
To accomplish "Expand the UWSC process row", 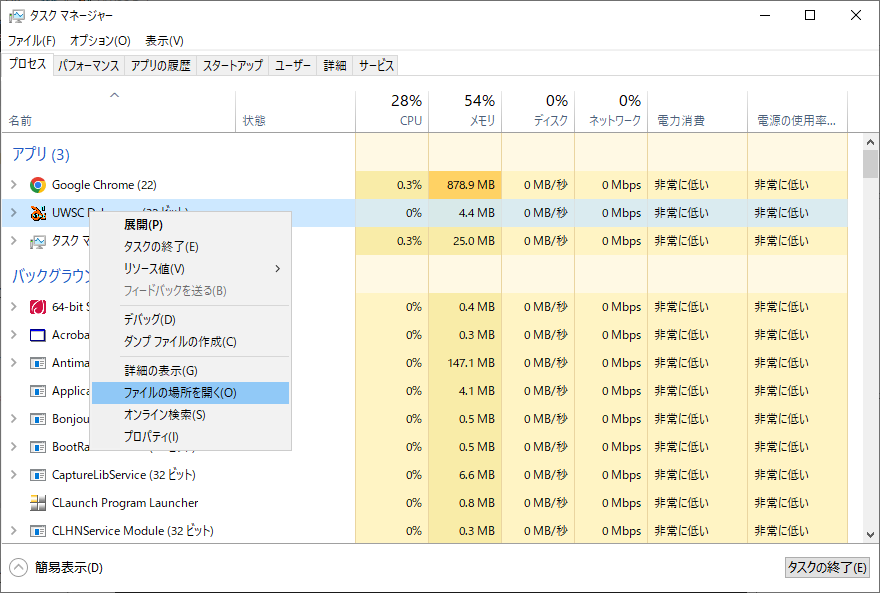I will (14, 213).
